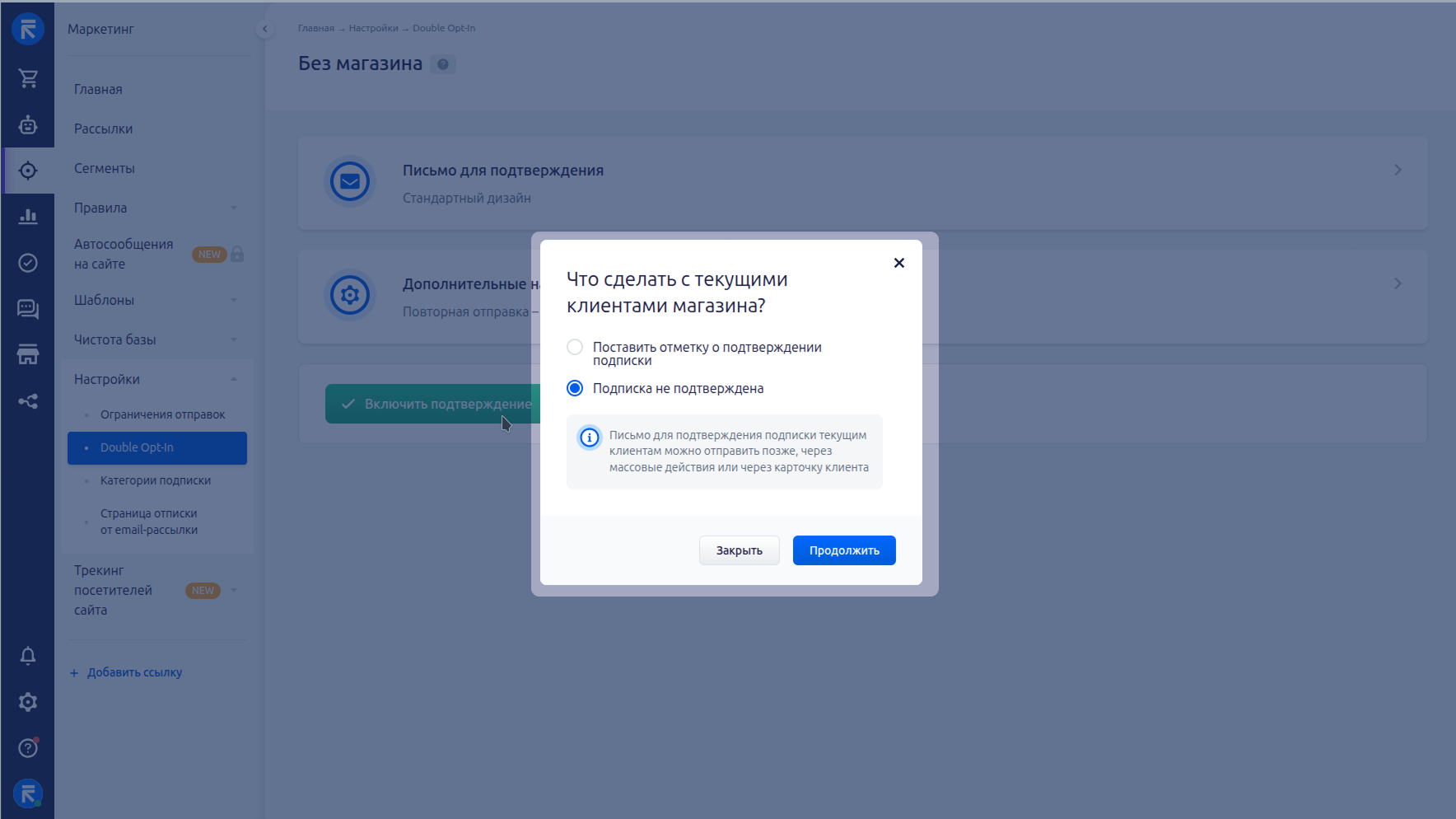This screenshot has width=1456, height=819.
Task: Open notifications bell icon
Action: (28, 656)
